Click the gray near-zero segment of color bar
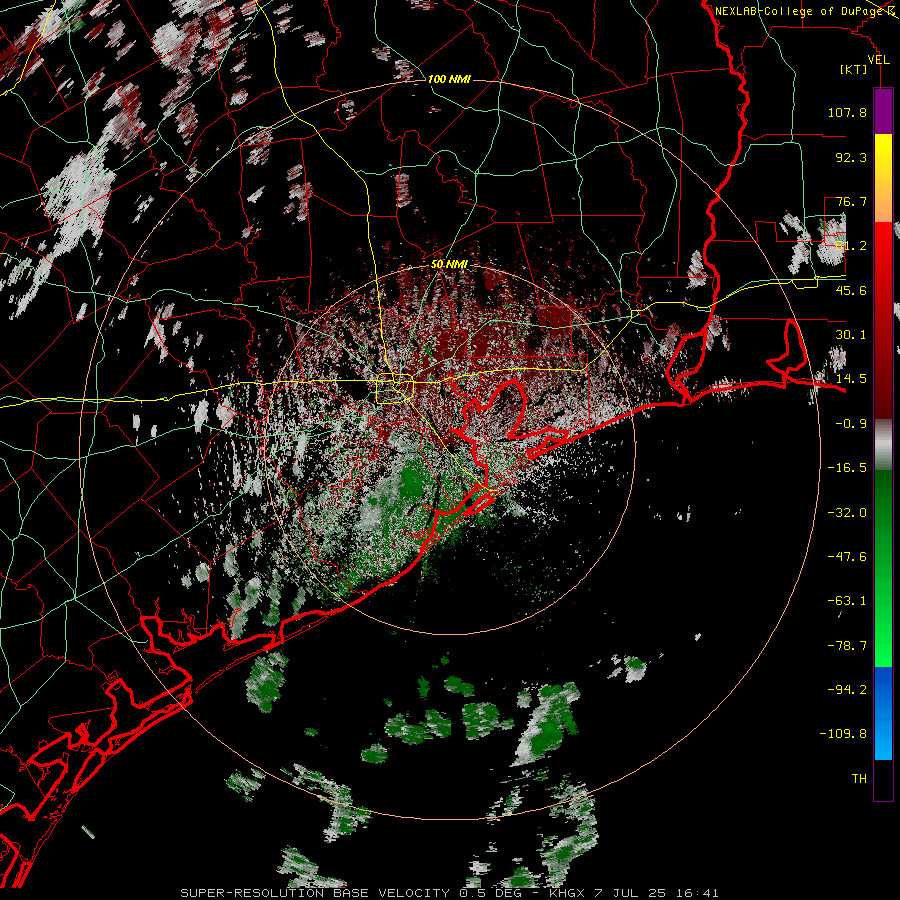900x900 pixels. pos(883,444)
